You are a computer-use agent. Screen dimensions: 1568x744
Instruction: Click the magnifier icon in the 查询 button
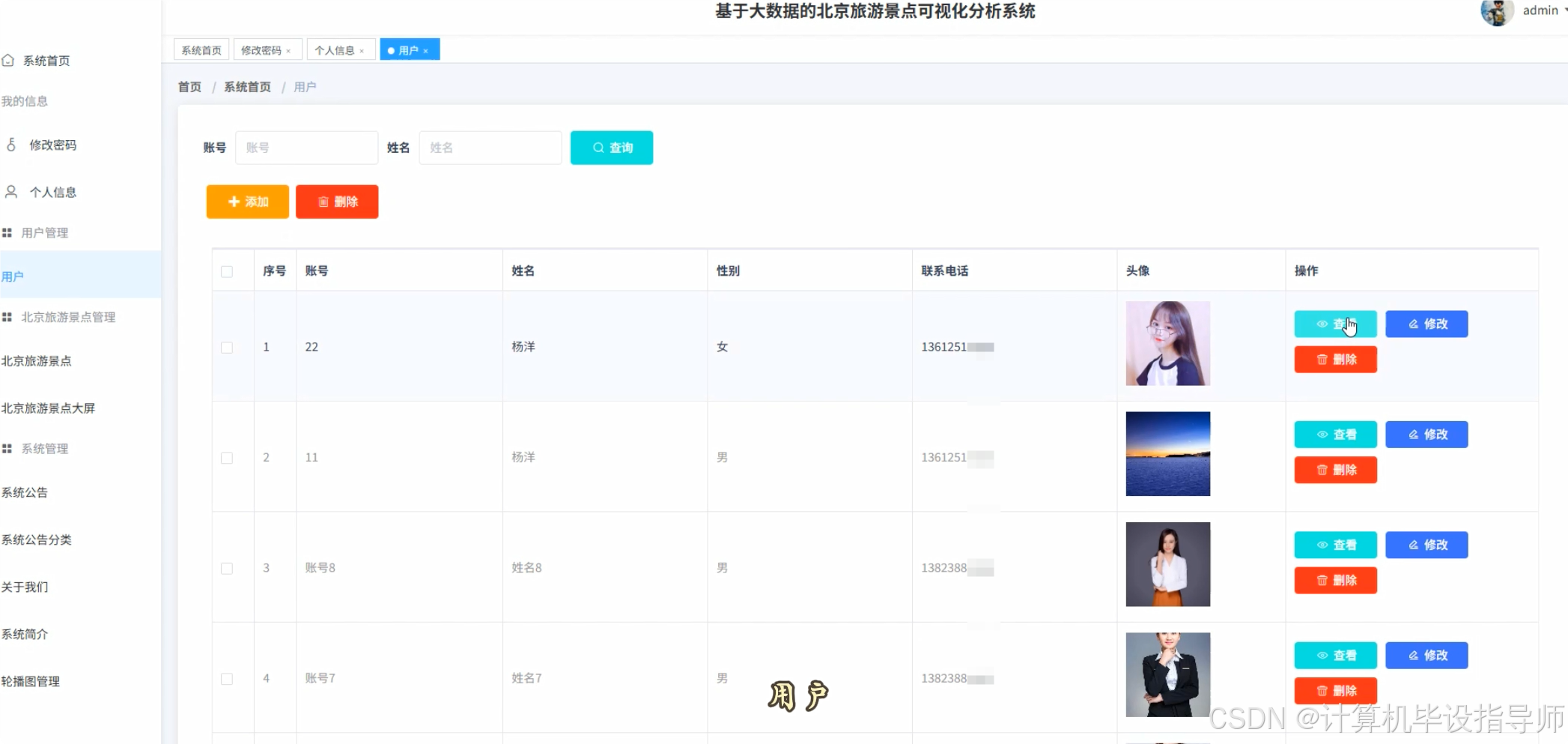[x=597, y=148]
